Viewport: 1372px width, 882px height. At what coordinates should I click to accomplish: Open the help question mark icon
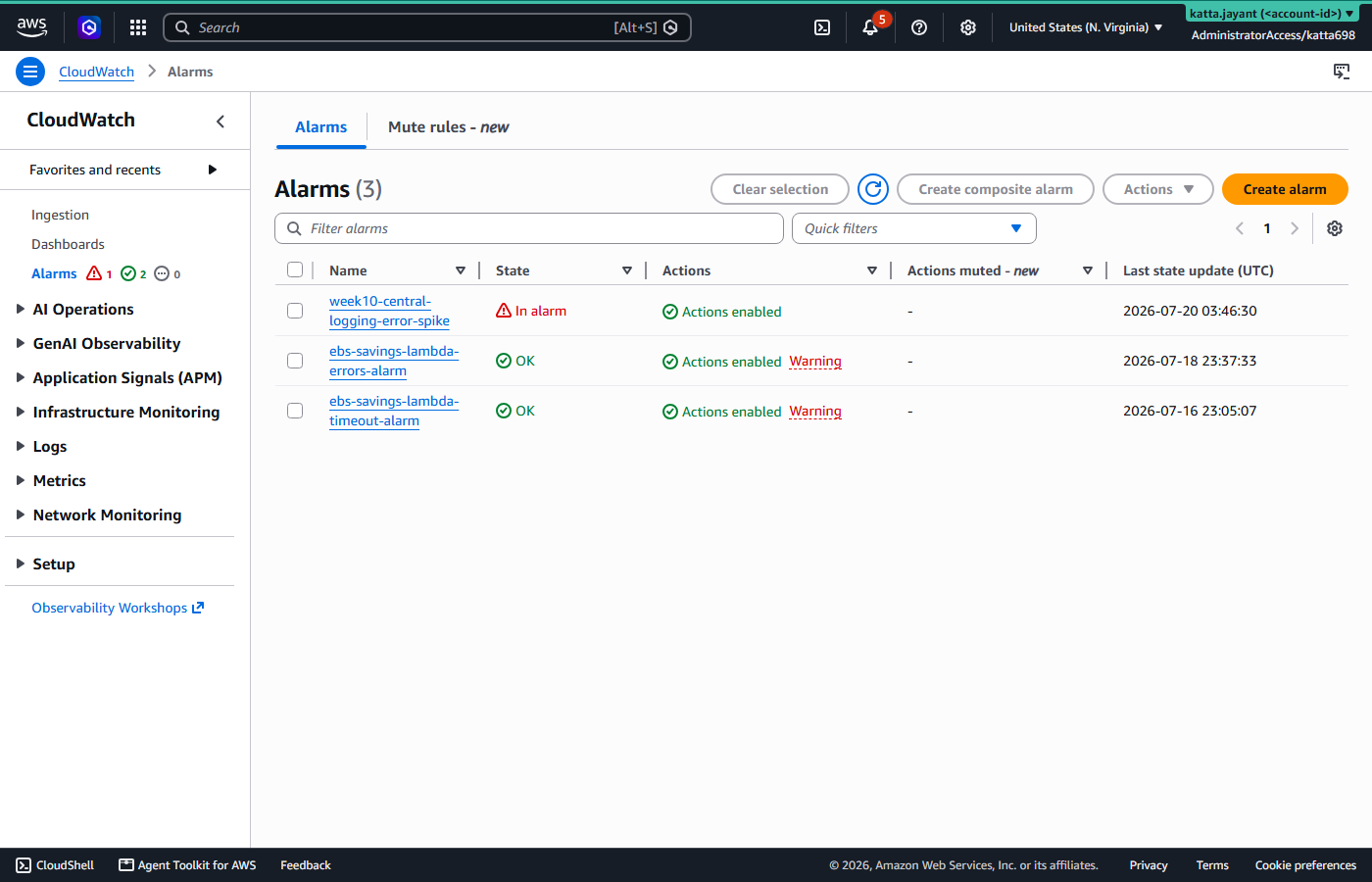click(x=919, y=27)
